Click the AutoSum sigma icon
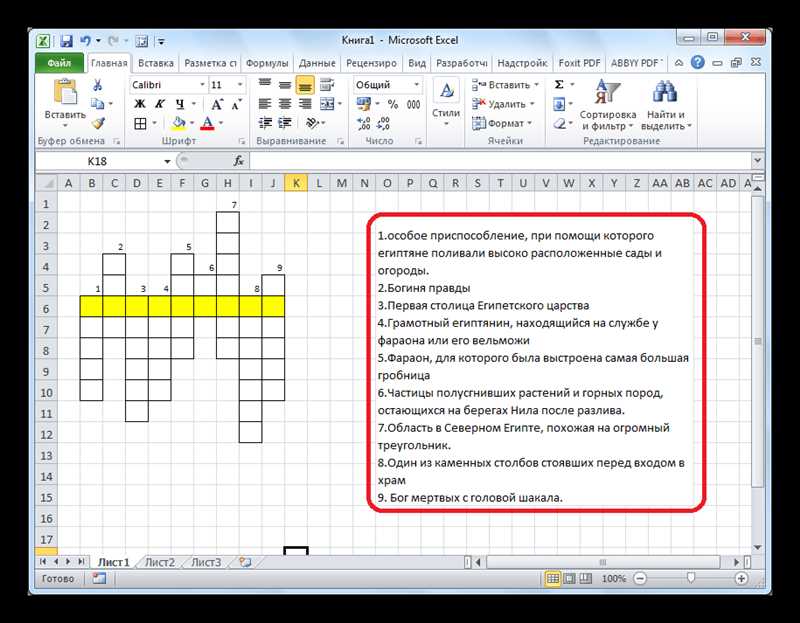This screenshot has width=800, height=623. tap(559, 85)
